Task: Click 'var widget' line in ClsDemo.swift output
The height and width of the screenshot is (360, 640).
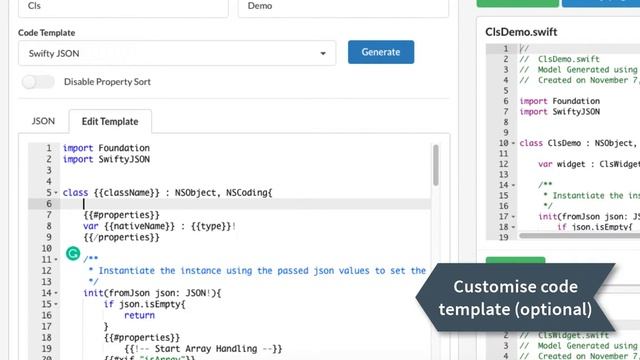Action: pos(589,164)
